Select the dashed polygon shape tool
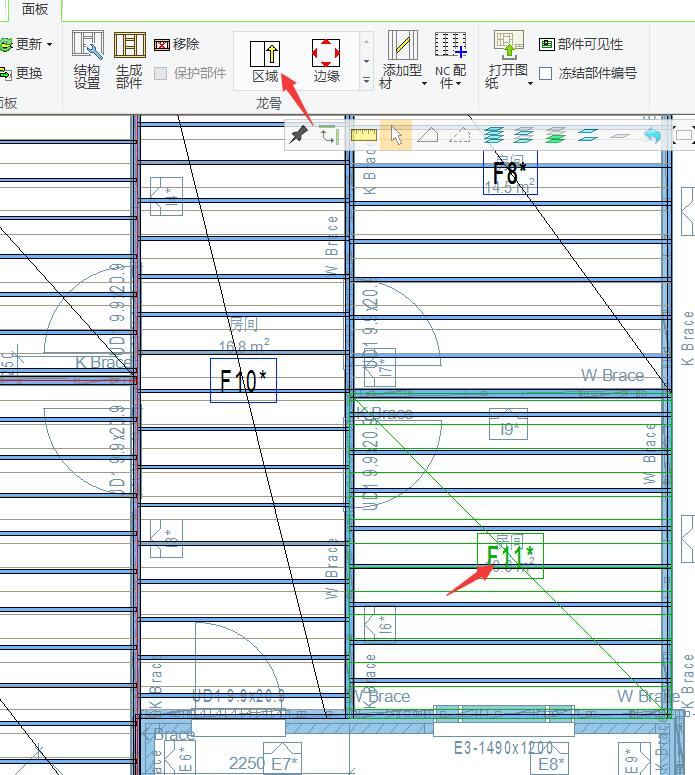Viewport: 695px width, 775px height. click(460, 135)
